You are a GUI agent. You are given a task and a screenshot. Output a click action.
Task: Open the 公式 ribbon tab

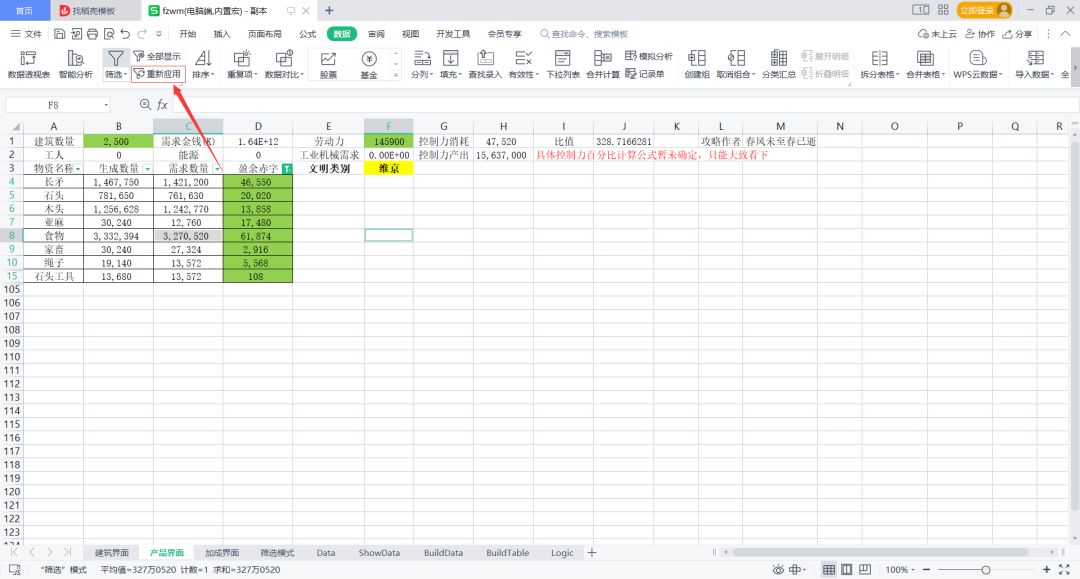(x=307, y=34)
